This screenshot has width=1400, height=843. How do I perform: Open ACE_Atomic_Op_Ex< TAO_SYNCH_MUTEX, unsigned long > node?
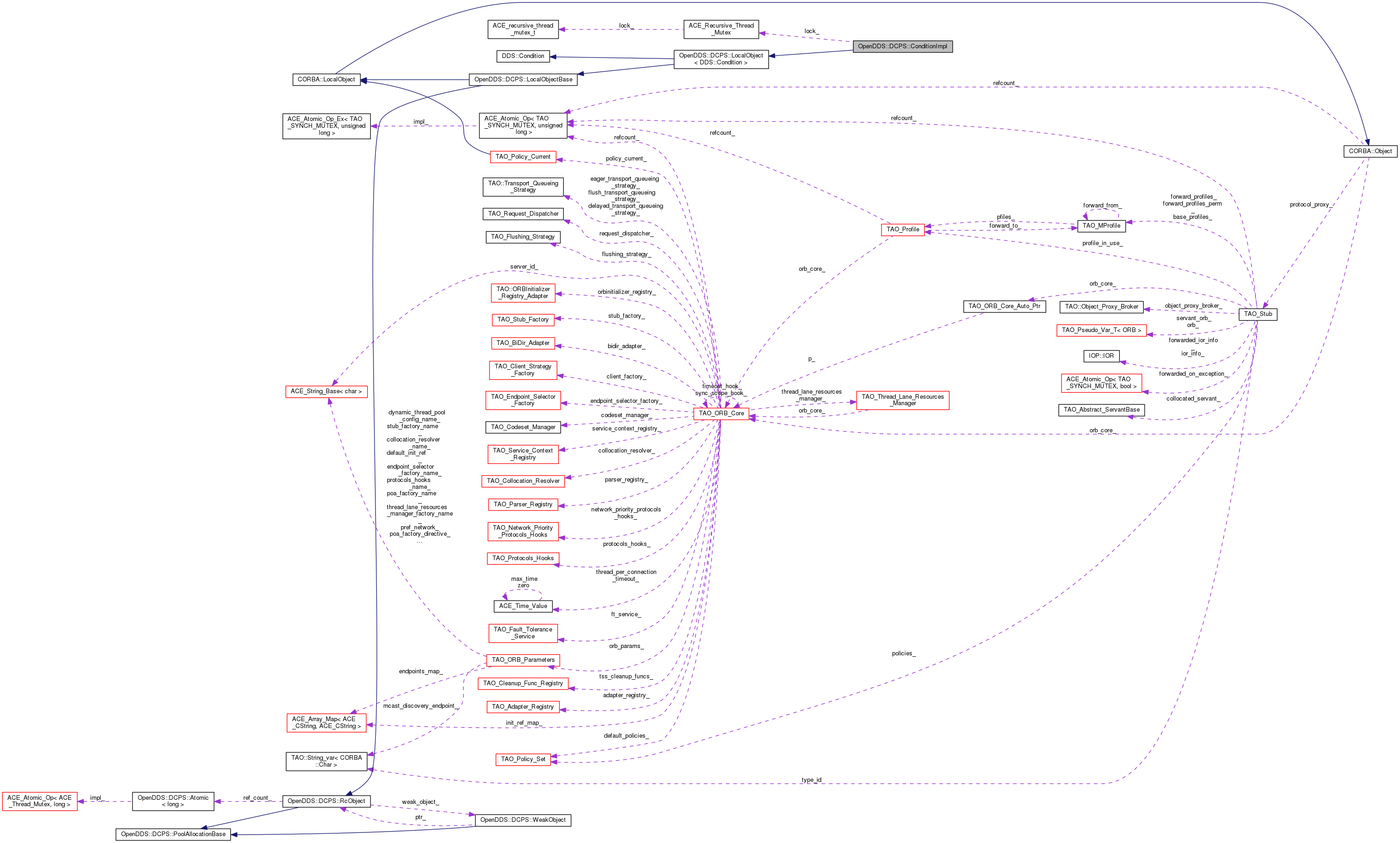(x=326, y=126)
